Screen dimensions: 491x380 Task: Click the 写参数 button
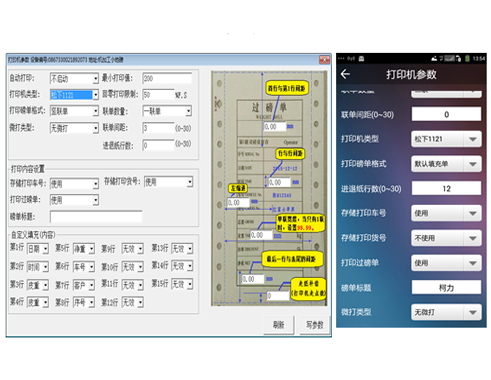tap(315, 325)
